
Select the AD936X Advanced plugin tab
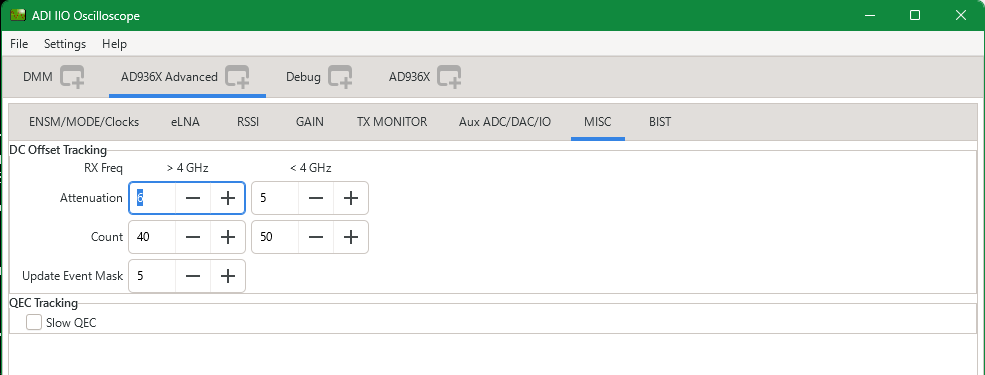point(170,77)
